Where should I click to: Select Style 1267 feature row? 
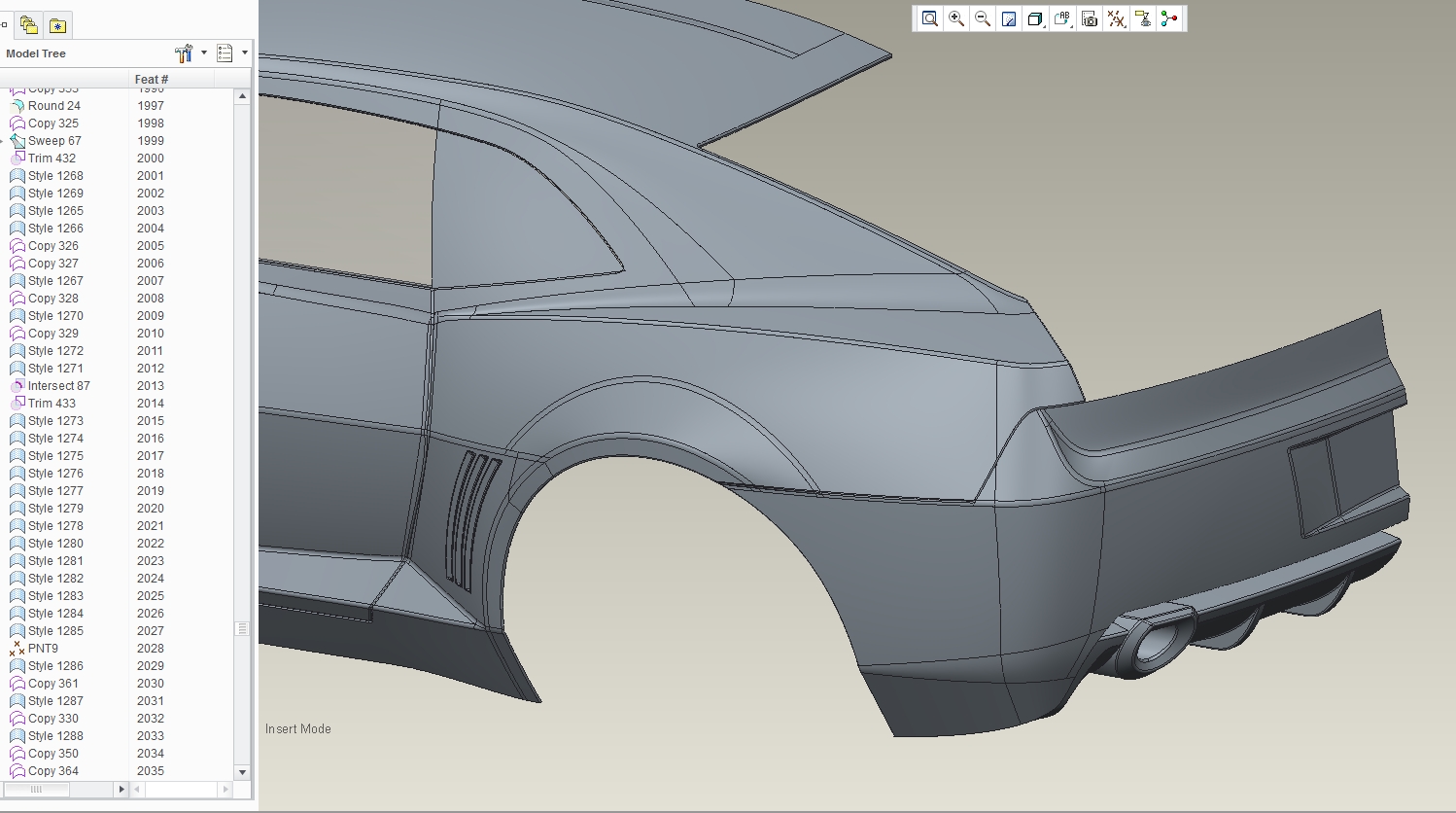(x=55, y=281)
